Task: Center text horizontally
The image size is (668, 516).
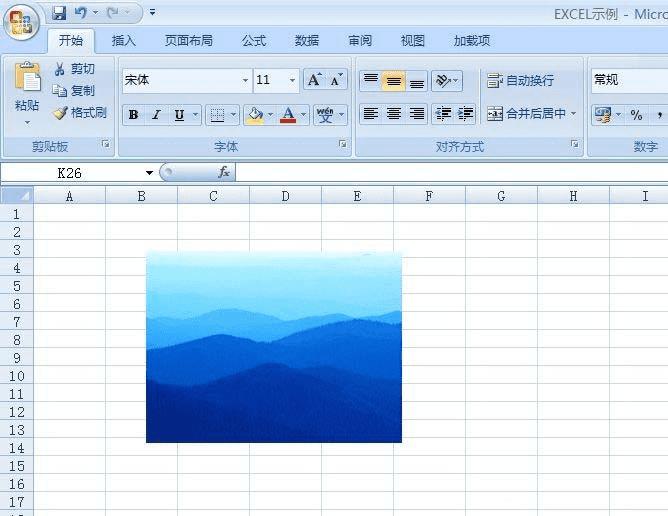Action: click(x=394, y=114)
